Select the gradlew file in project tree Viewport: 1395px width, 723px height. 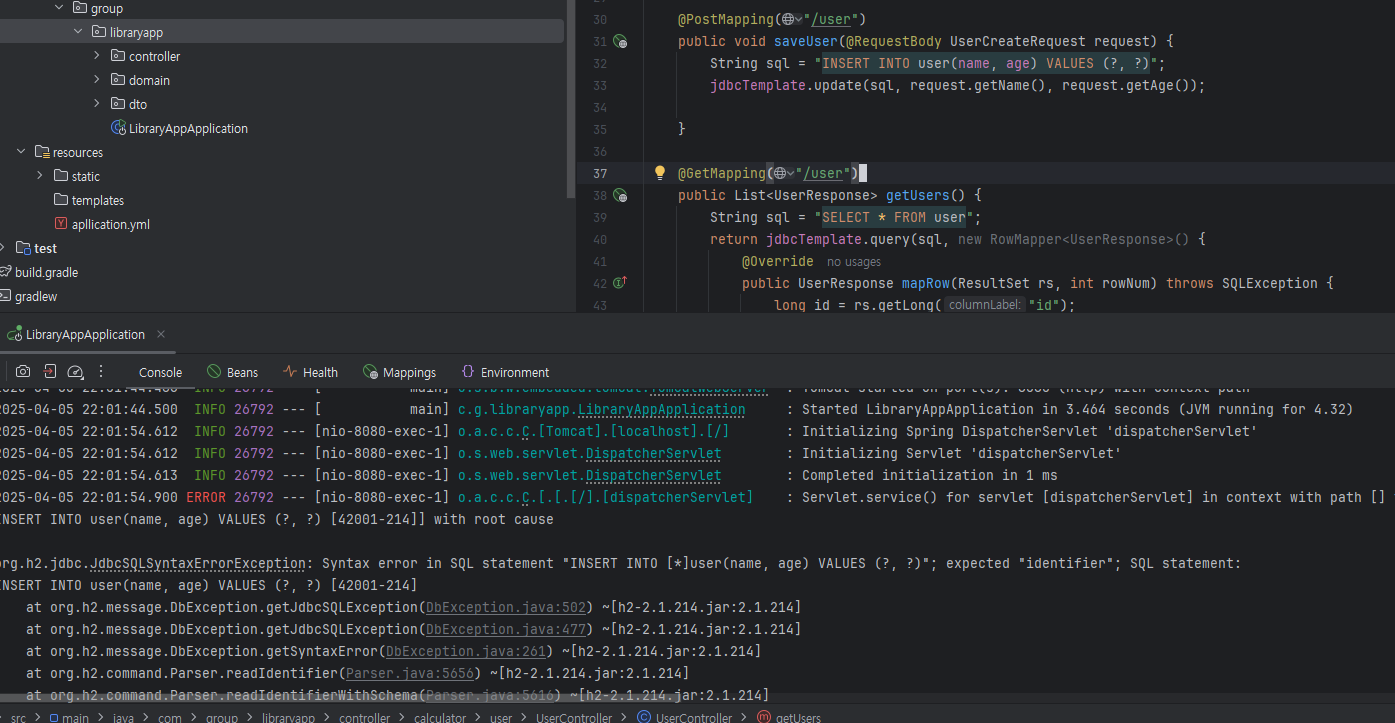35,296
